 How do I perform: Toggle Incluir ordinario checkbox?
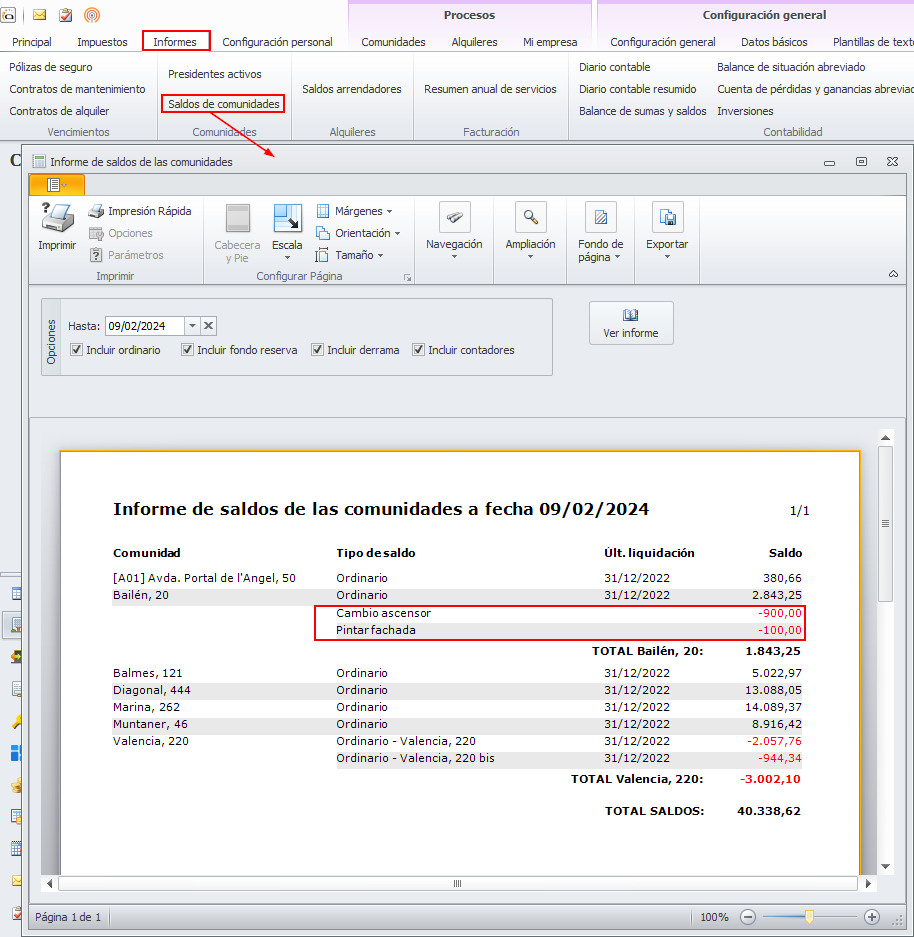(x=76, y=350)
